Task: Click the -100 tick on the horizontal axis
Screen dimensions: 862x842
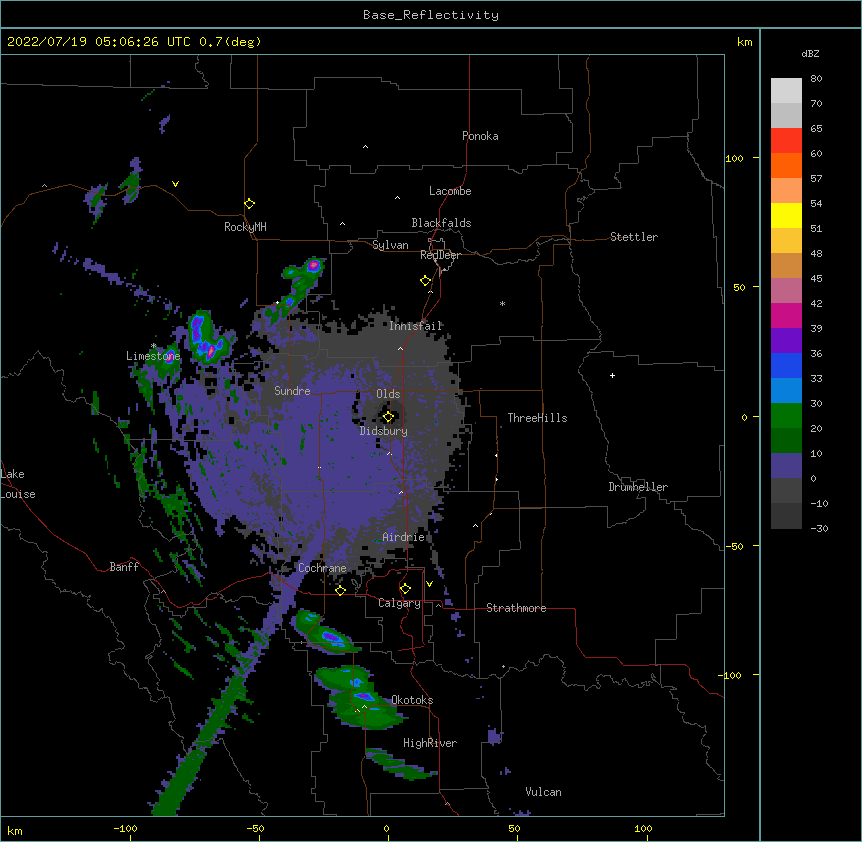Action: (x=125, y=828)
